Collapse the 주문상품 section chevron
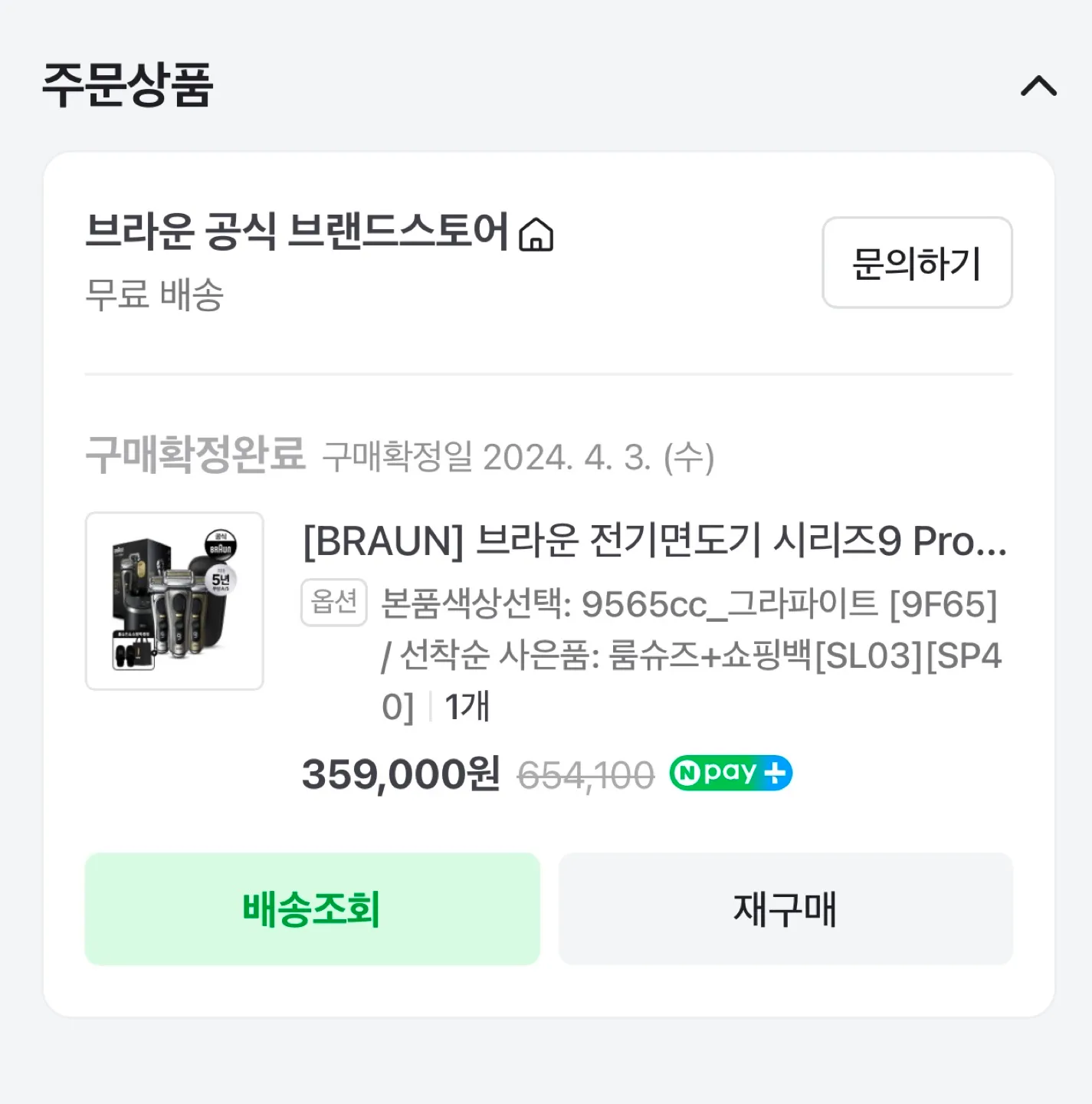The image size is (1092, 1104). 1038,86
